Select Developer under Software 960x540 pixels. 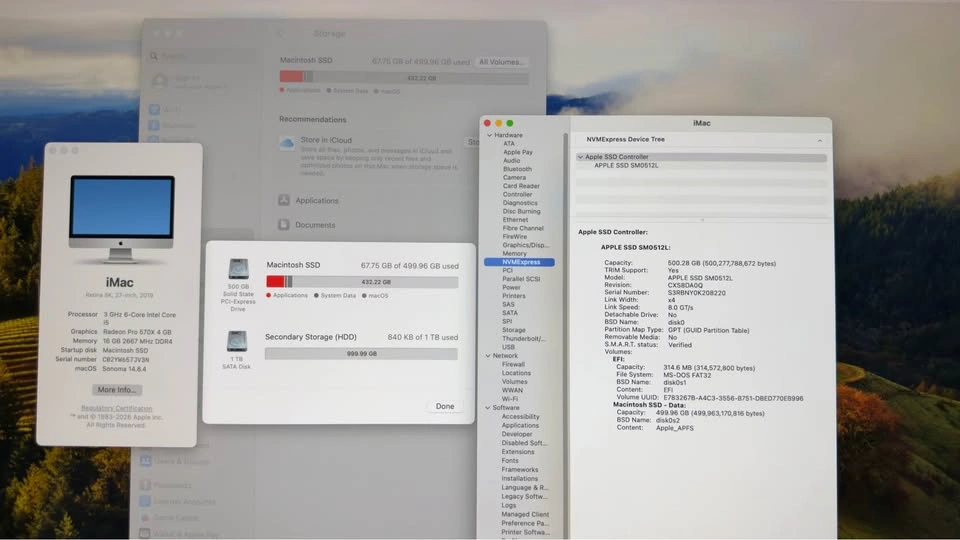[517, 434]
